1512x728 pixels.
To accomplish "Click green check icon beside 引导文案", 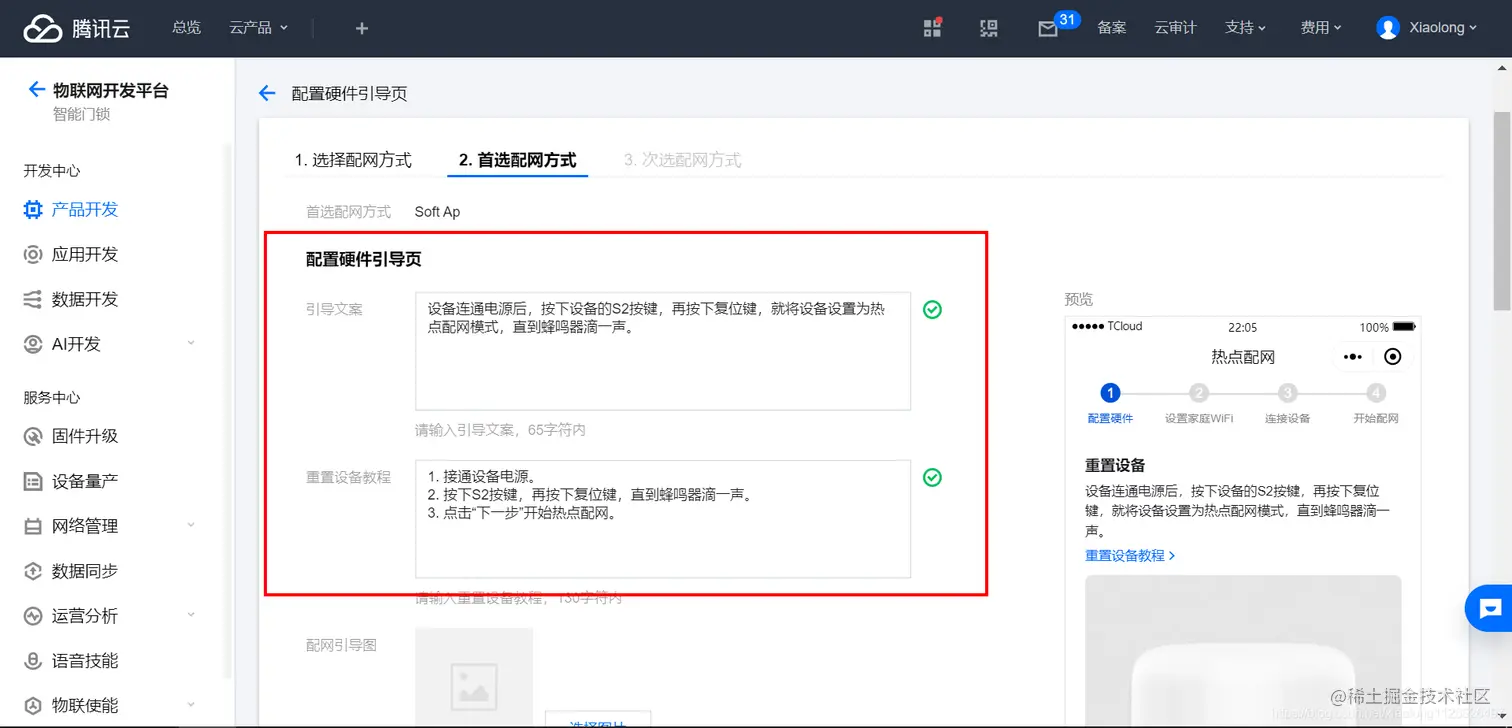I will (932, 310).
